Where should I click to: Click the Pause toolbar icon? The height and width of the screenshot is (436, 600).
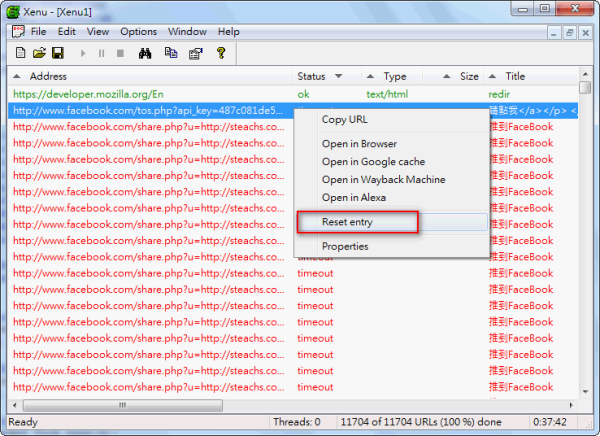(x=101, y=53)
